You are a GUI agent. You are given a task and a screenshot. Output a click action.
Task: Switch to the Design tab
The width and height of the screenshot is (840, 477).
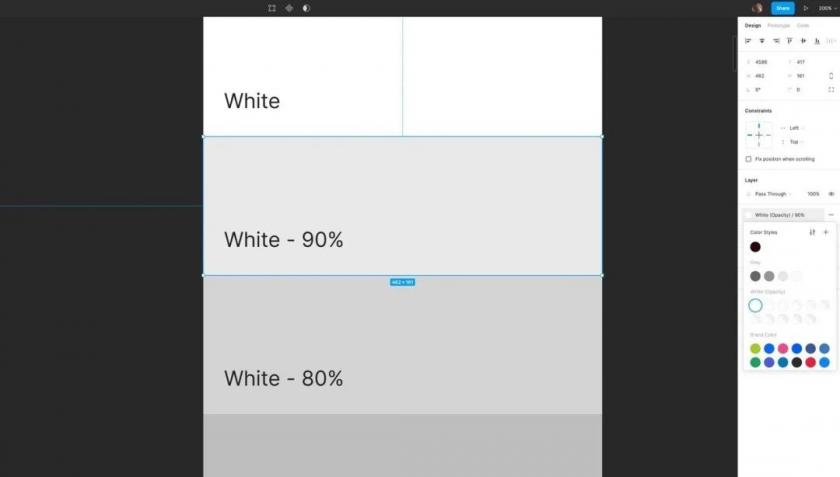pos(753,26)
